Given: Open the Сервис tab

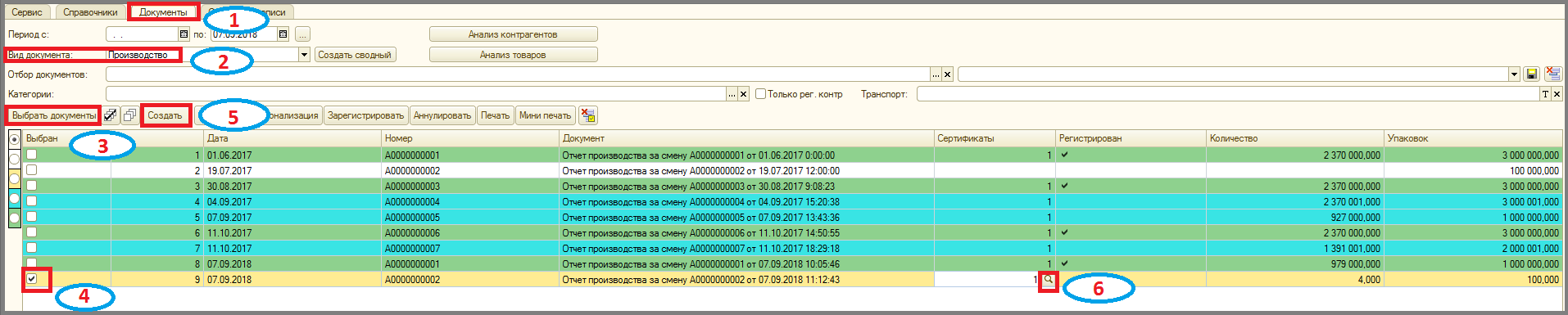Looking at the screenshot, I should 27,12.
